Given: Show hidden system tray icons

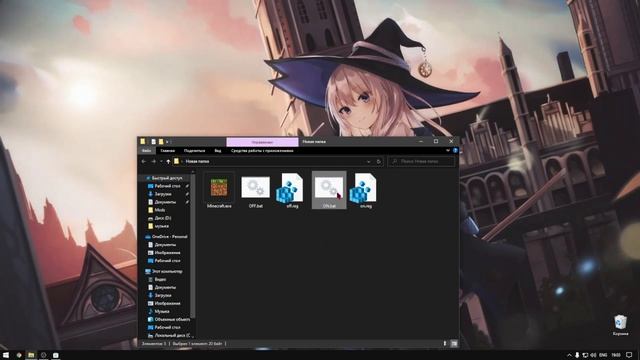Looking at the screenshot, I should pyautogui.click(x=569, y=355).
